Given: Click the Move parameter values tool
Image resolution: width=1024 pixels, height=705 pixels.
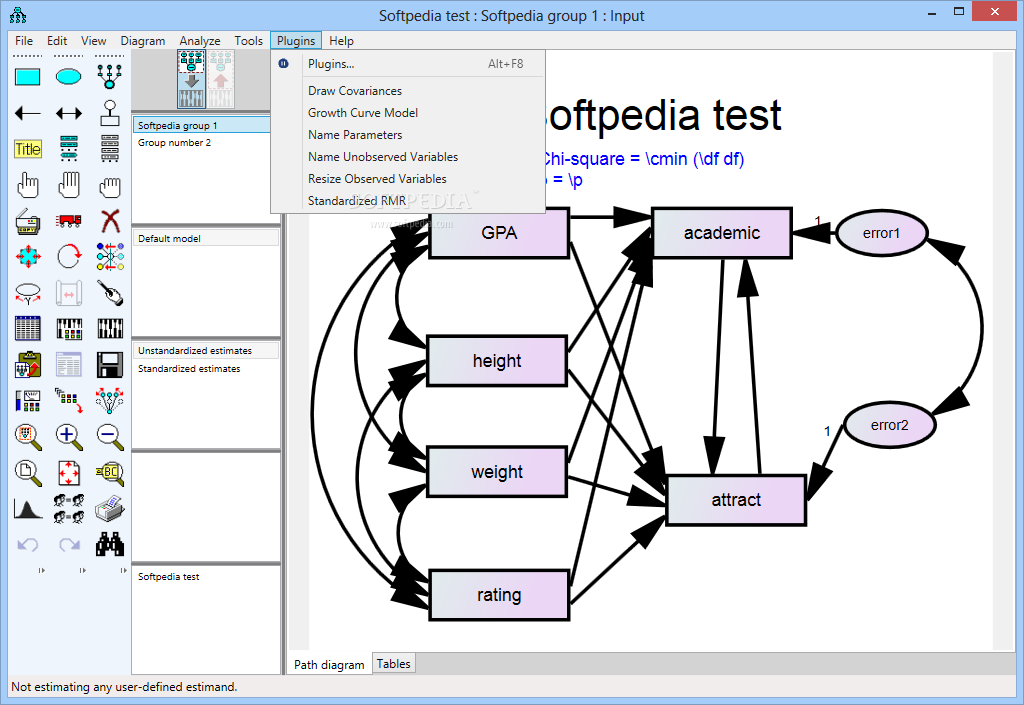Looking at the screenshot, I should [27, 293].
